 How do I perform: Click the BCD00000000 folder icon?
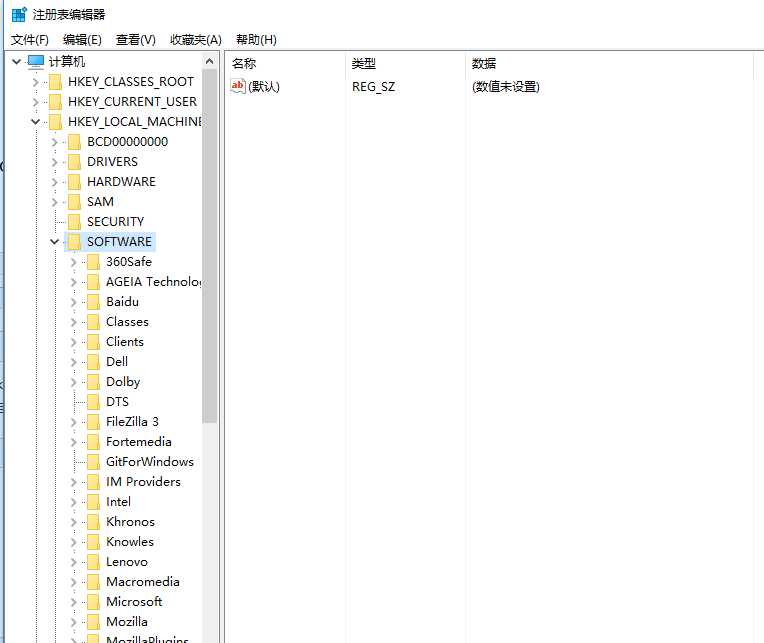75,142
